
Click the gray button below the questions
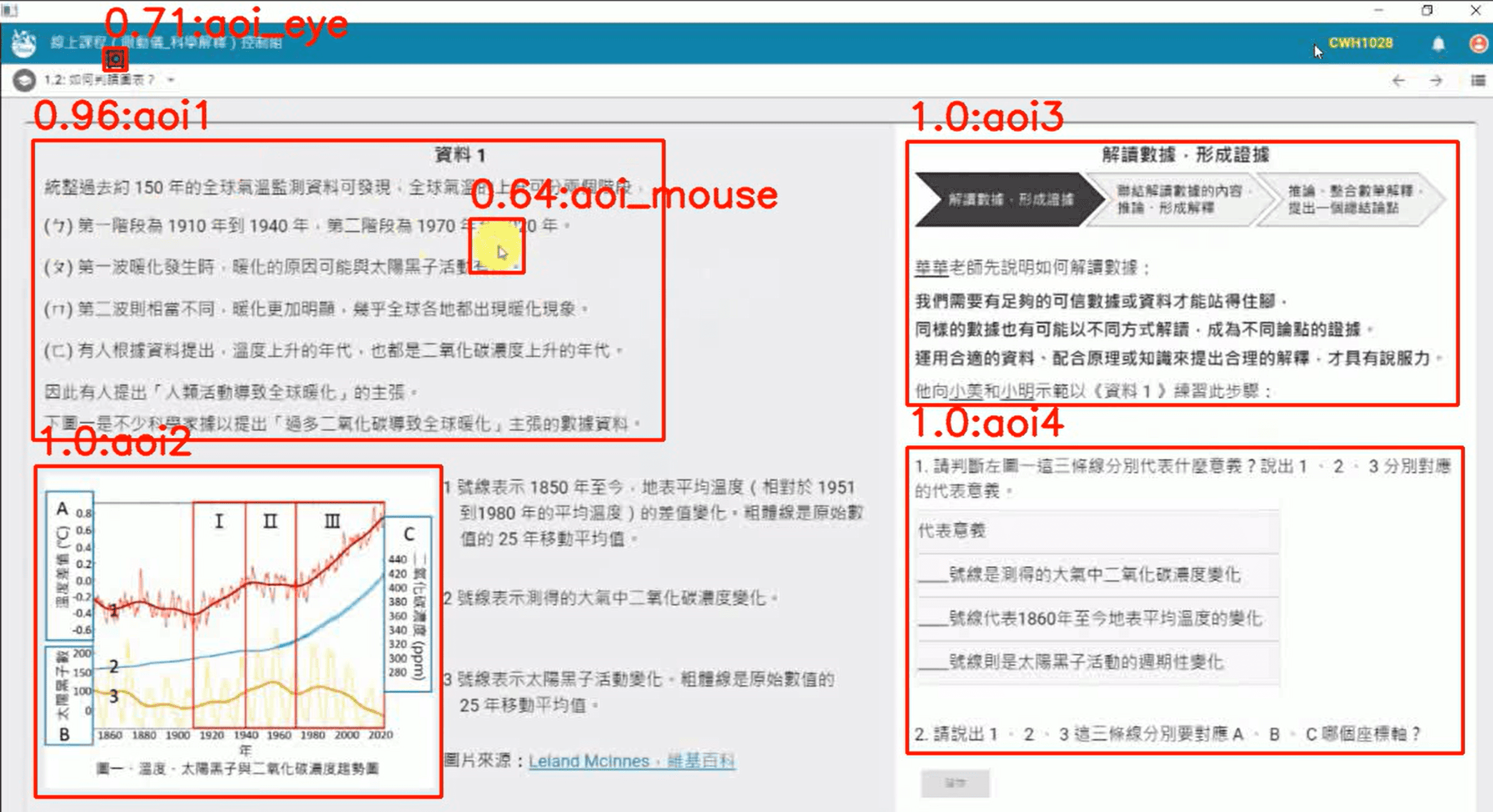(955, 783)
